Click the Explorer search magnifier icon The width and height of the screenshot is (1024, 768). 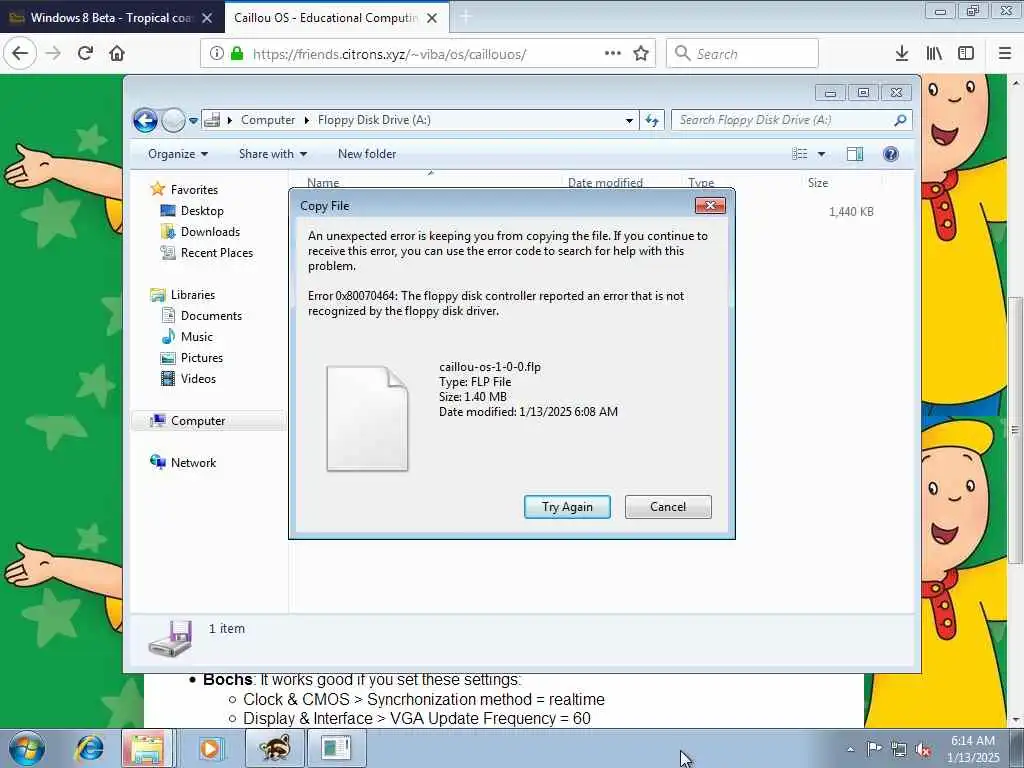point(900,120)
